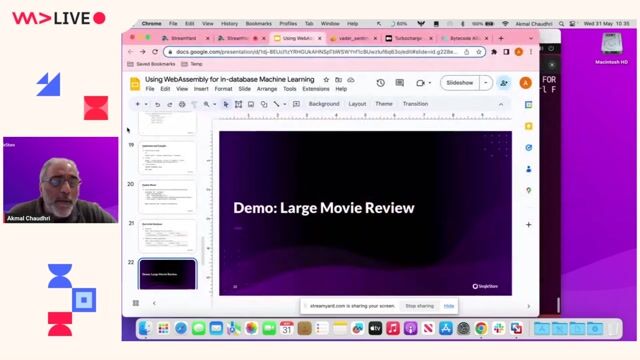Viewport: 640px width, 360px height.
Task: Reload the page in Chrome
Action: (x=155, y=52)
